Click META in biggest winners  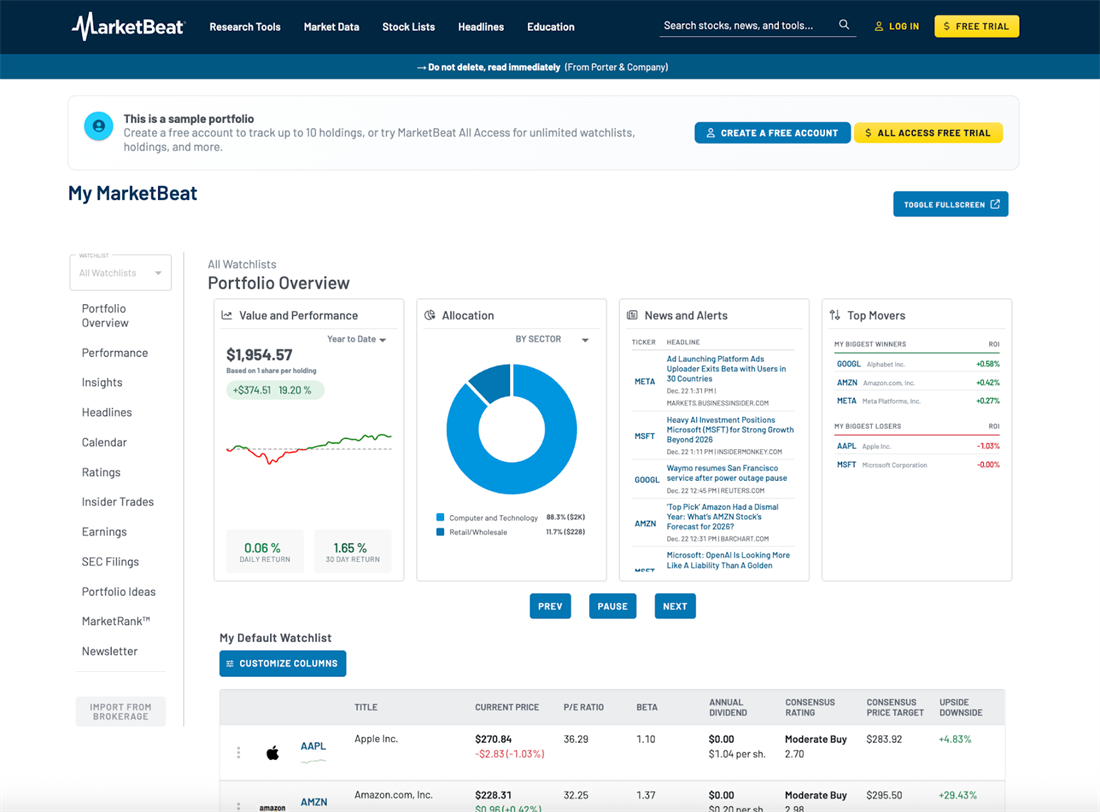point(846,401)
